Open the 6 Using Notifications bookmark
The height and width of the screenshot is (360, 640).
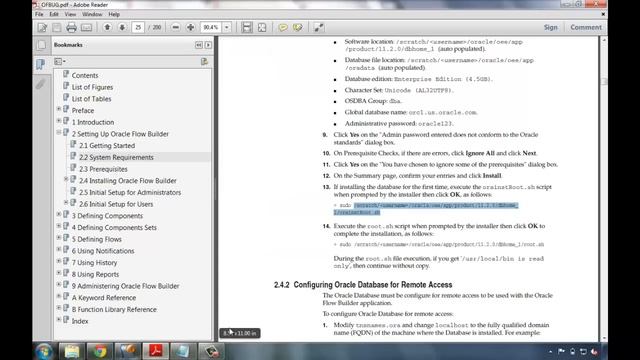point(103,251)
